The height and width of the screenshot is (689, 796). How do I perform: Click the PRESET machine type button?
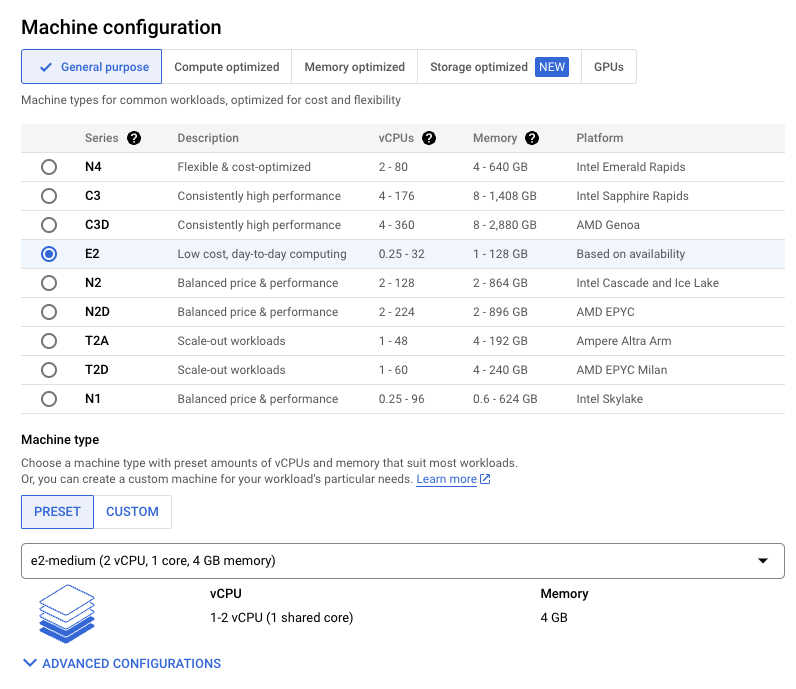tap(57, 511)
